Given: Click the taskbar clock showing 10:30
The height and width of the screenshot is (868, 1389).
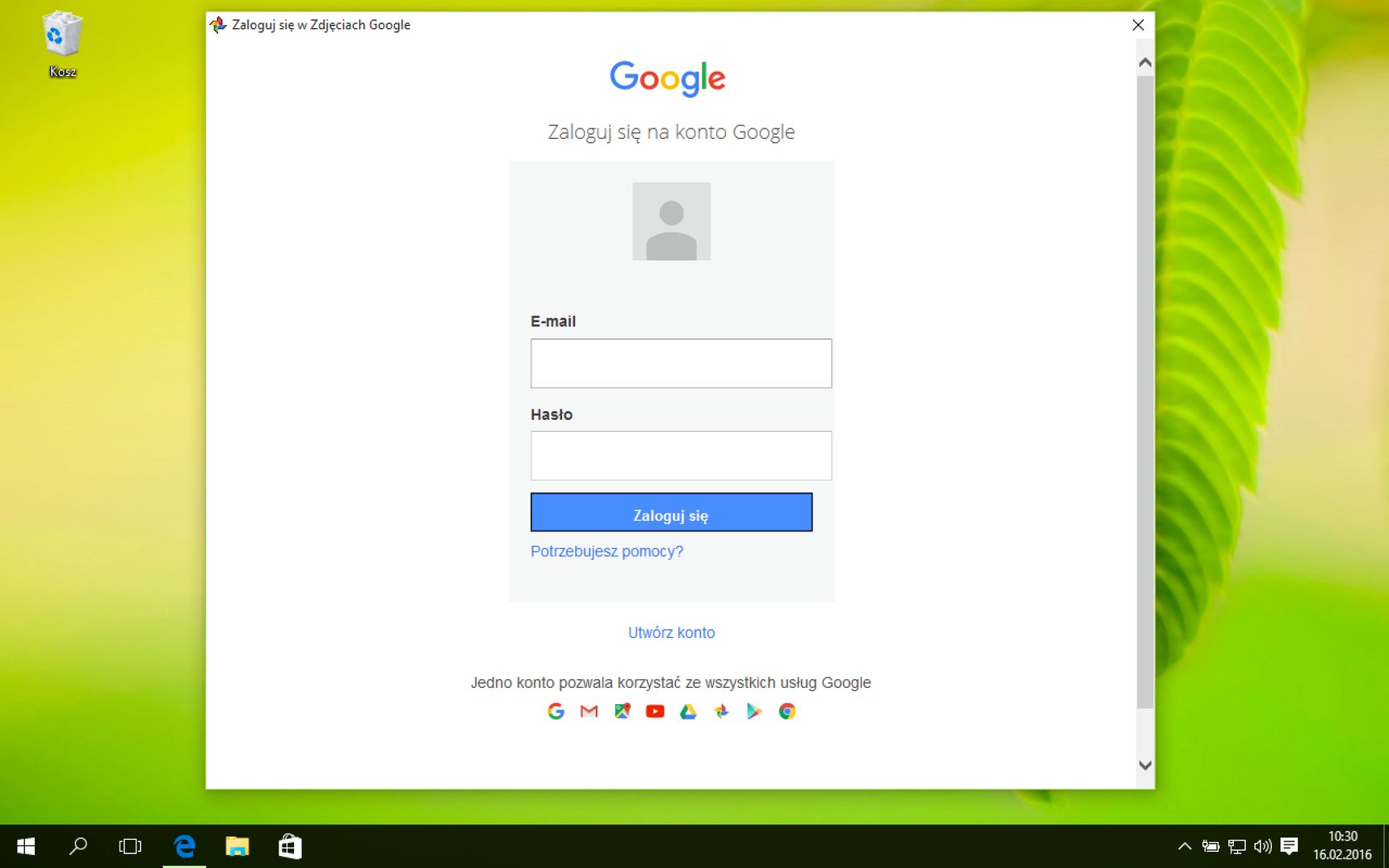Looking at the screenshot, I should 1342,845.
